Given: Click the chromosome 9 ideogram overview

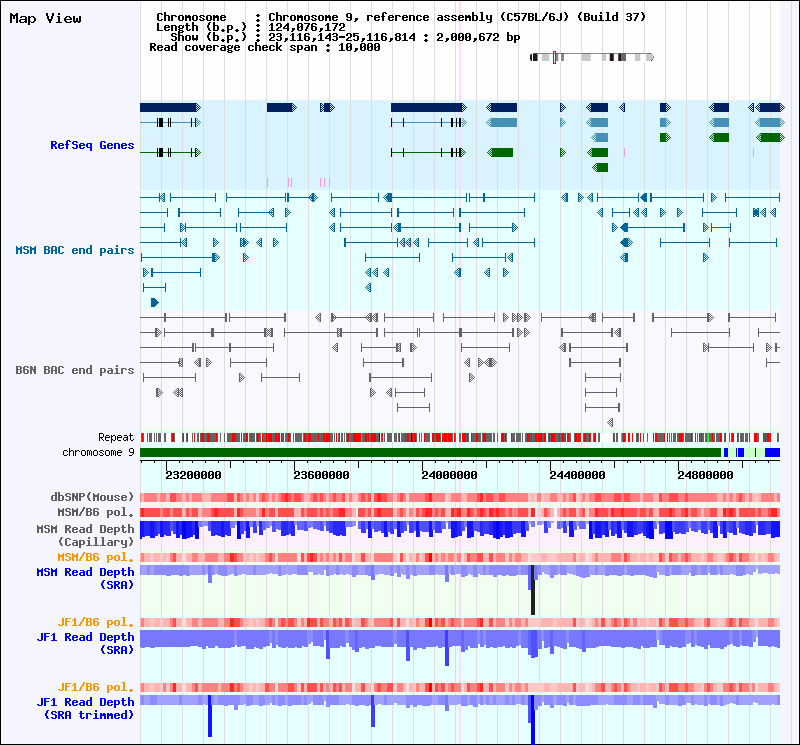Looking at the screenshot, I should pos(592,57).
